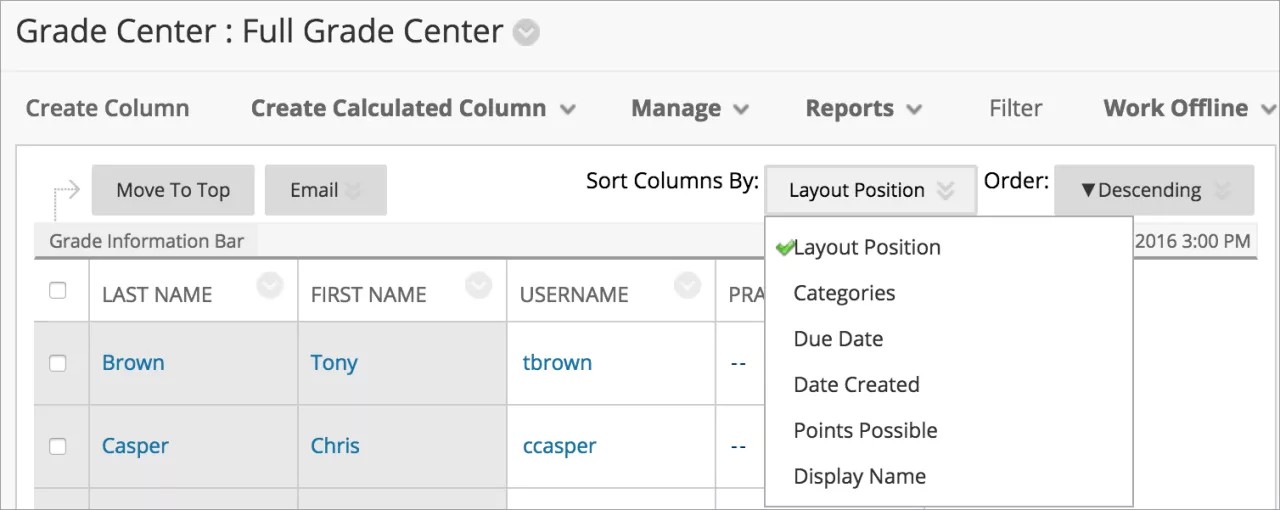The image size is (1280, 510).
Task: Open the LAST NAME column options chevron
Action: pyautogui.click(x=269, y=286)
